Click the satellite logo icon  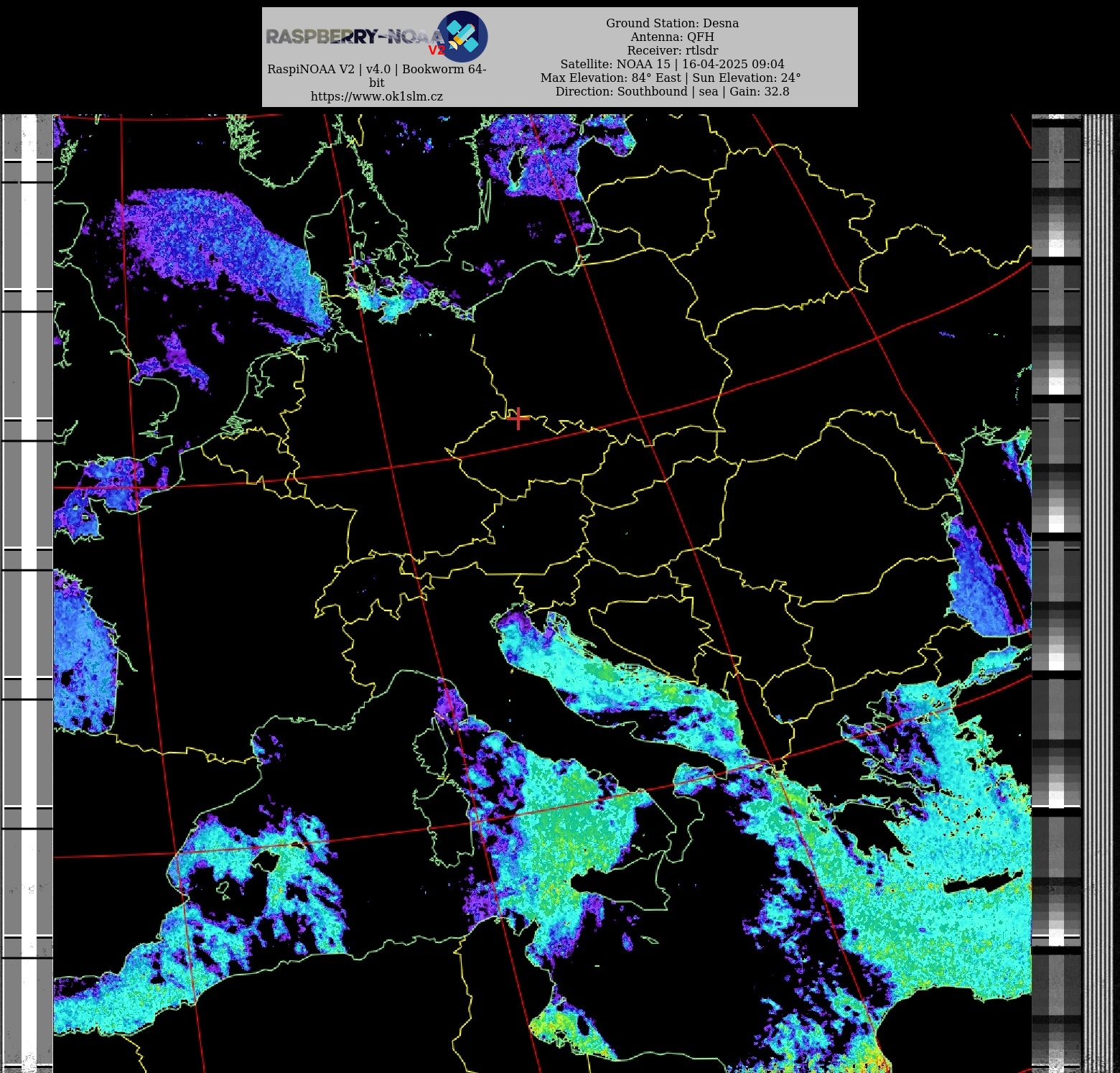point(462,37)
